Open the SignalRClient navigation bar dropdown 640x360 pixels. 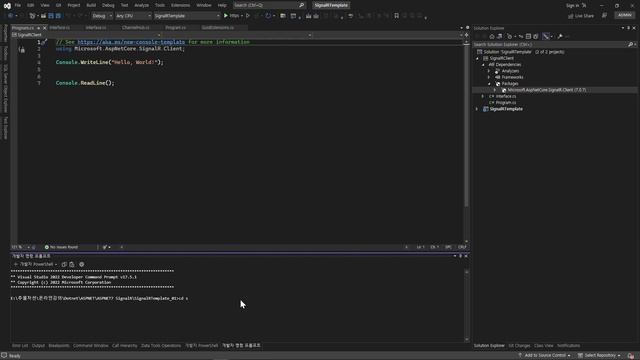(x=86, y=35)
